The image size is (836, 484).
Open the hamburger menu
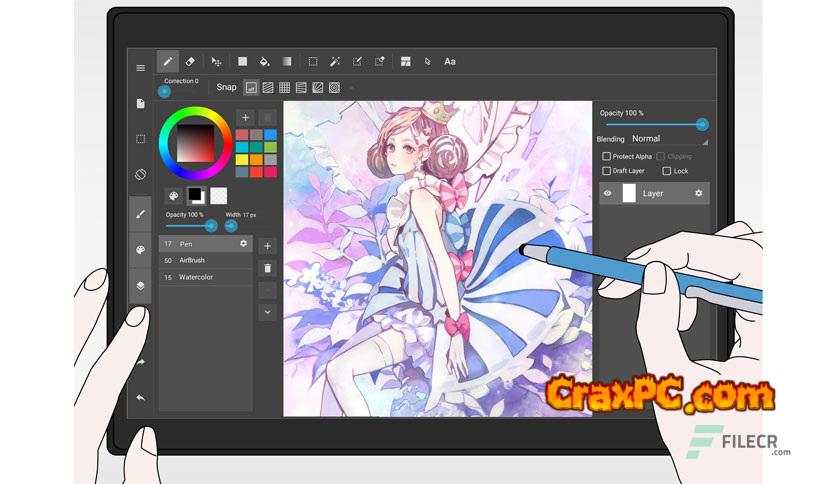[140, 68]
